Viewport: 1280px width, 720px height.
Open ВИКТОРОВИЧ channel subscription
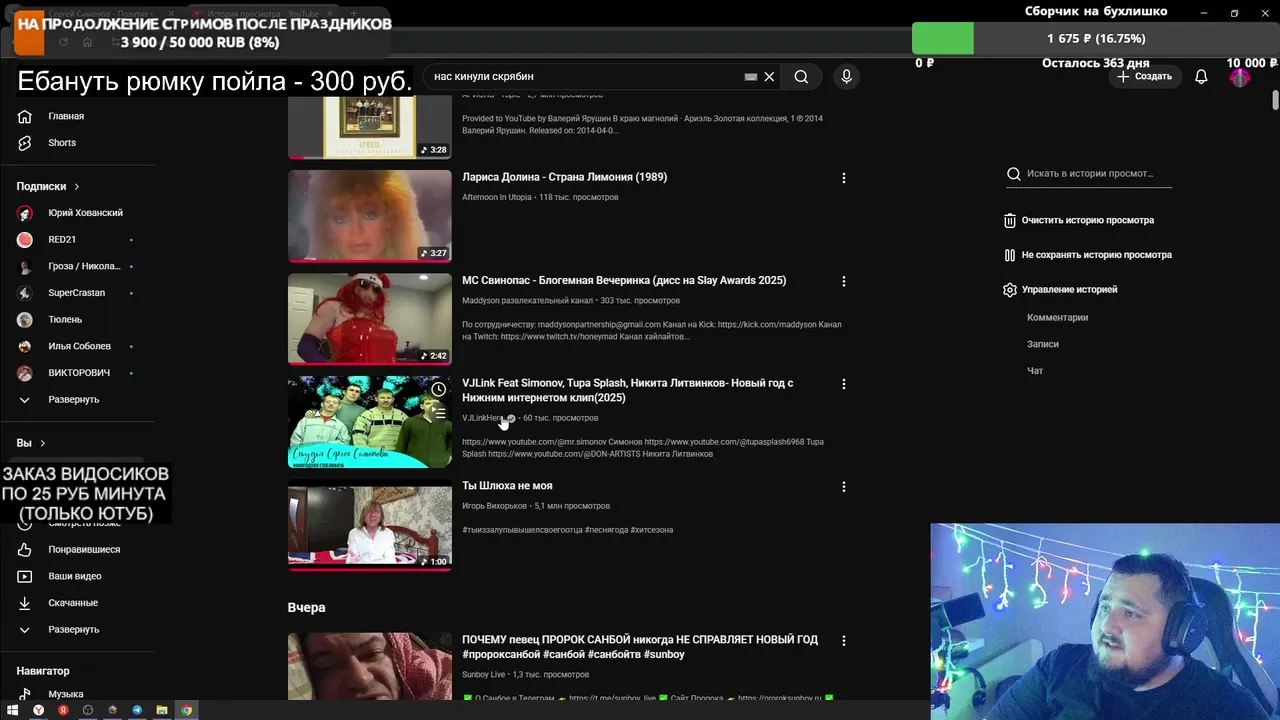[79, 373]
